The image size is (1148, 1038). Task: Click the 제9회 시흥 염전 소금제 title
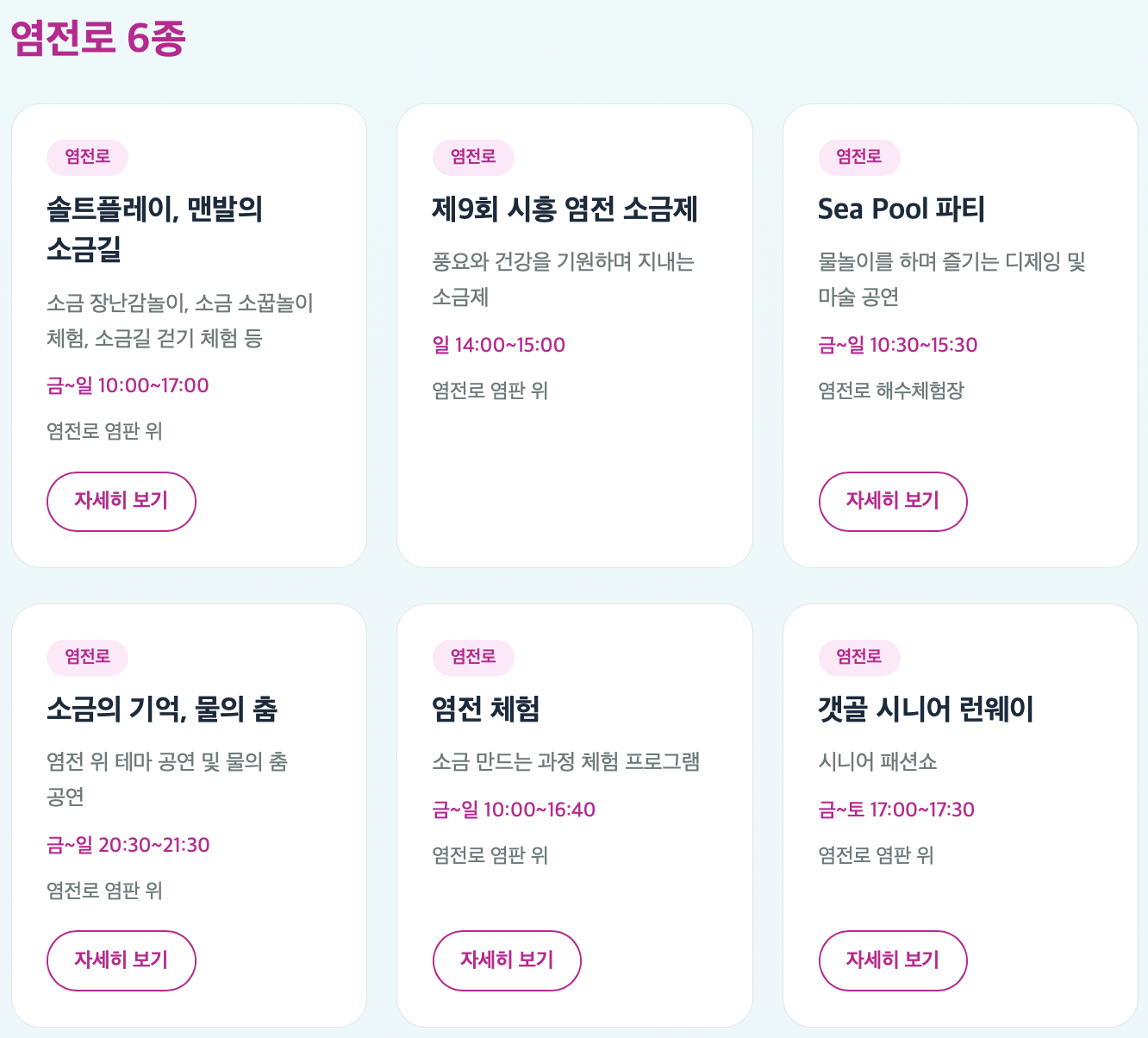pos(565,209)
